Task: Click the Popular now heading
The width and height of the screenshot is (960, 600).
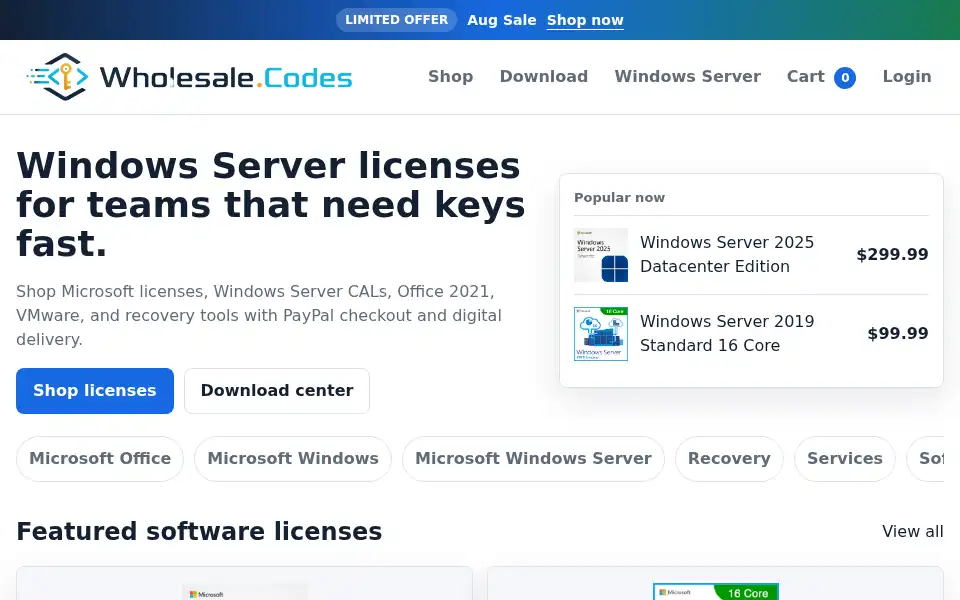Action: pos(619,198)
